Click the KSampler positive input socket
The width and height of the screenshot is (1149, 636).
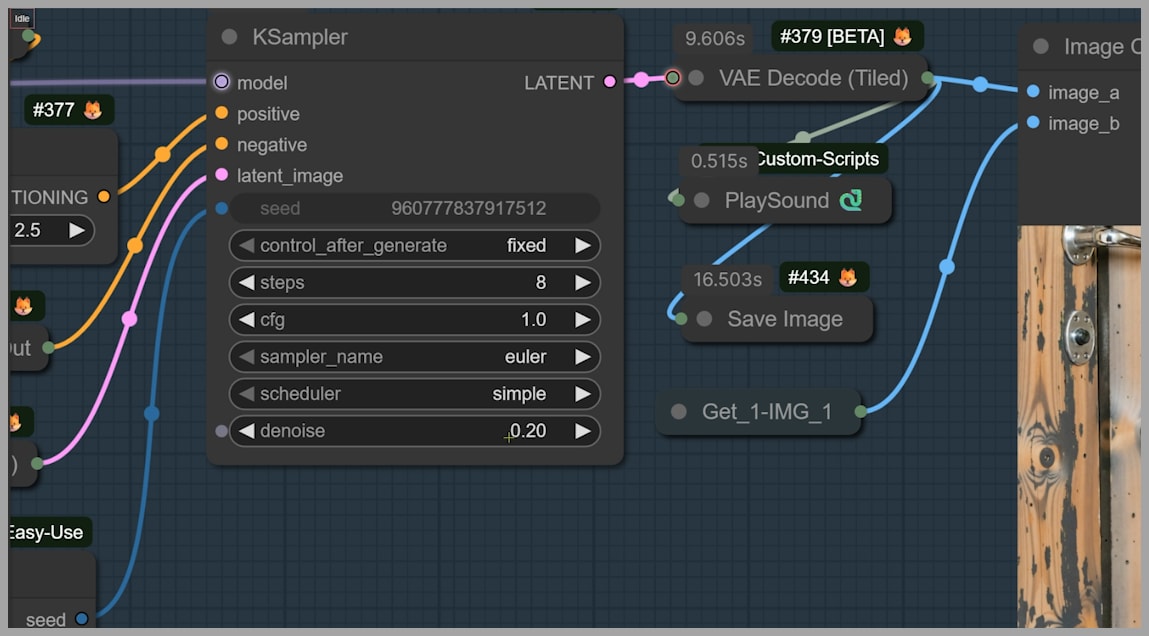click(221, 113)
